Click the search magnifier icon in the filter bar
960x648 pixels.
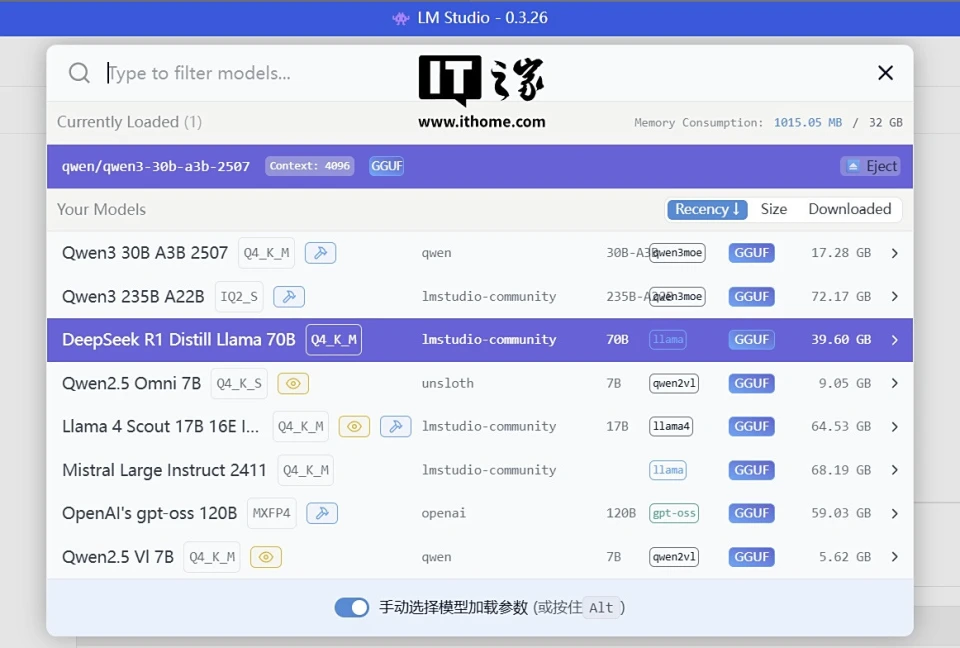tap(79, 72)
